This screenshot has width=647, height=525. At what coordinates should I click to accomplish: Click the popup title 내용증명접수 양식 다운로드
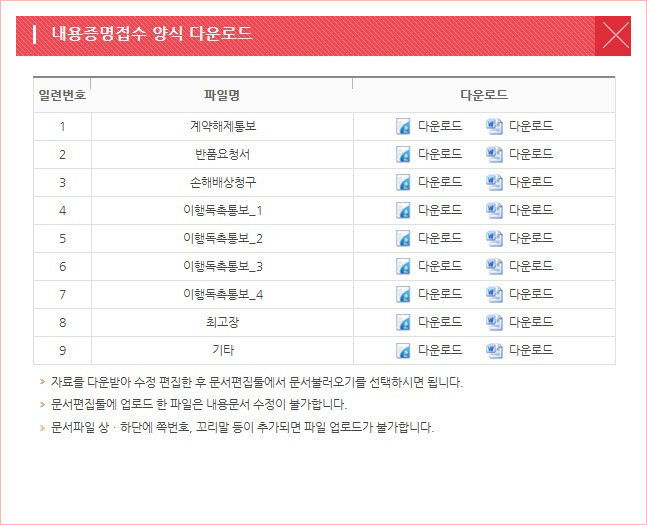coord(151,33)
